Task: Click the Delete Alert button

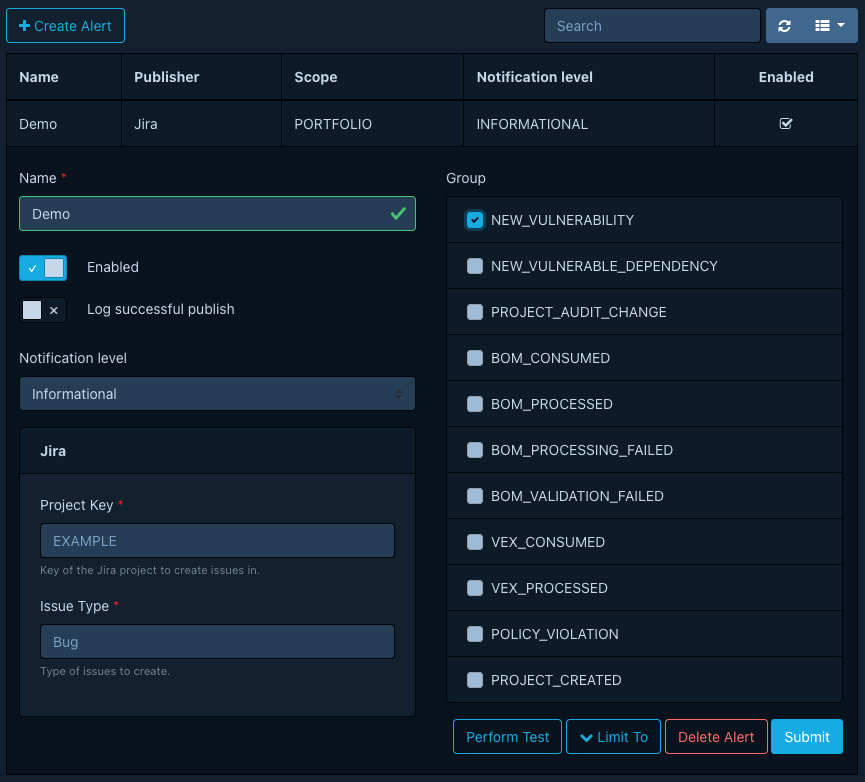Action: pos(716,736)
